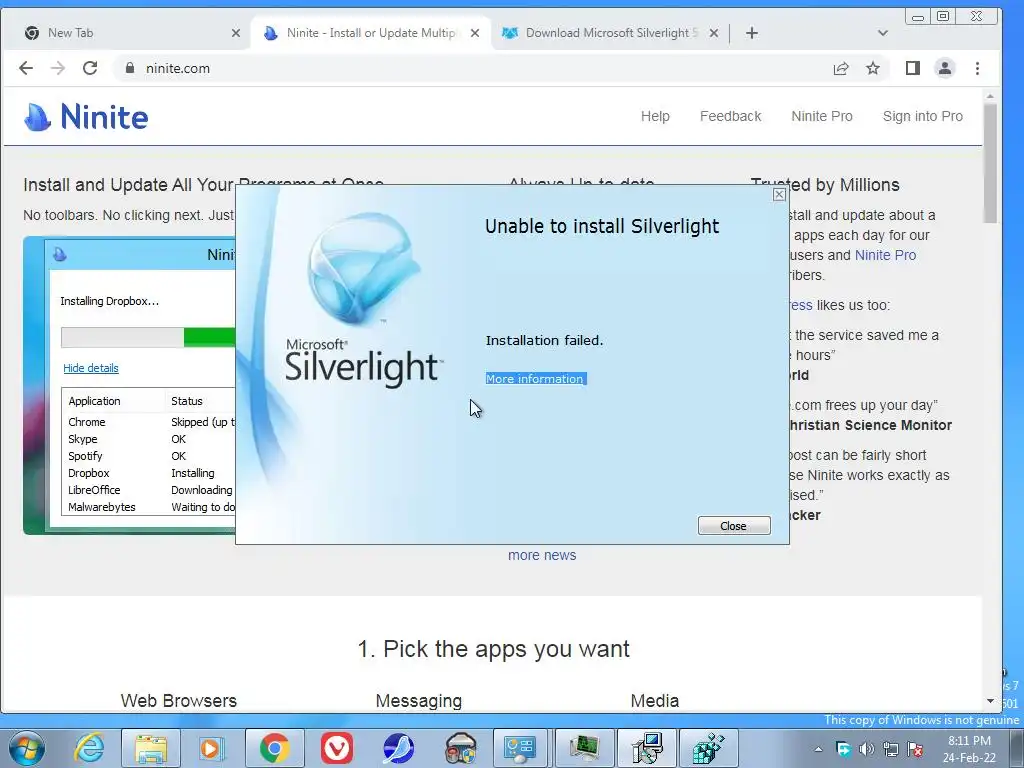Screen dimensions: 1024x768
Task: Click the LibreOffice row in installer list
Action: 150,490
